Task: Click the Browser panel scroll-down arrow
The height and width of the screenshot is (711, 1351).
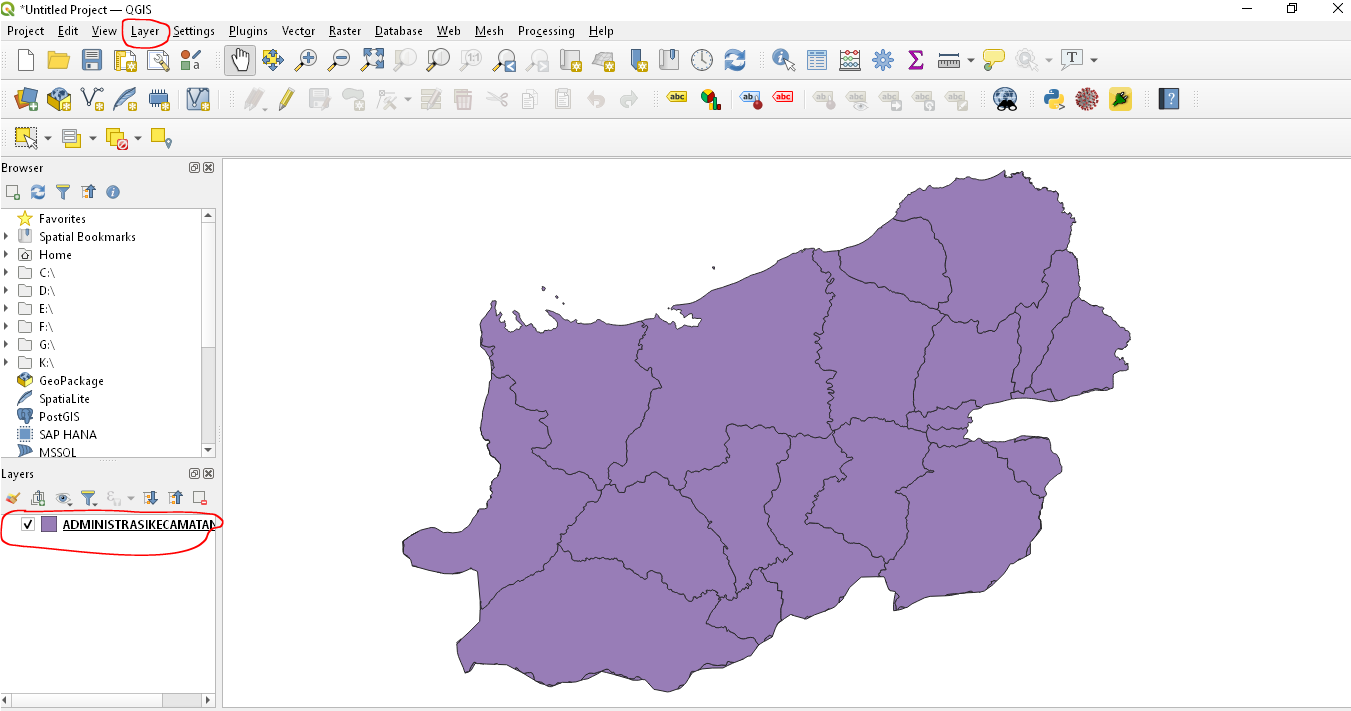Action: [x=208, y=450]
